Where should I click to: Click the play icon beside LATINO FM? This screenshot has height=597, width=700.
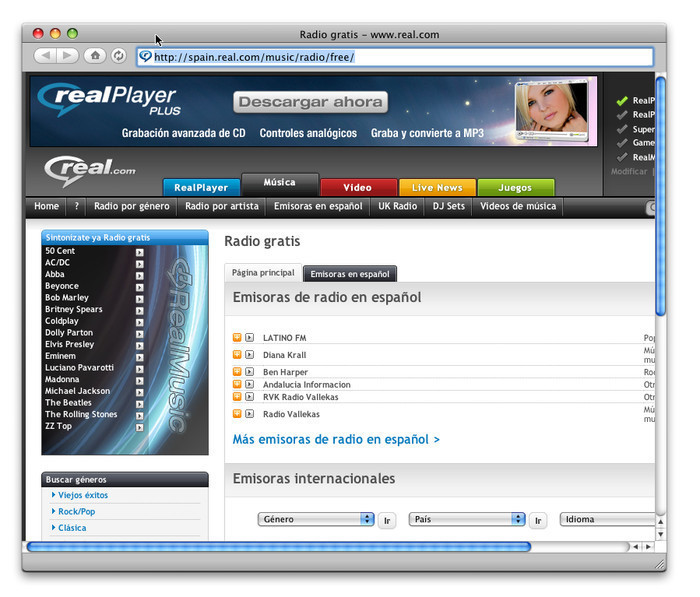point(250,337)
